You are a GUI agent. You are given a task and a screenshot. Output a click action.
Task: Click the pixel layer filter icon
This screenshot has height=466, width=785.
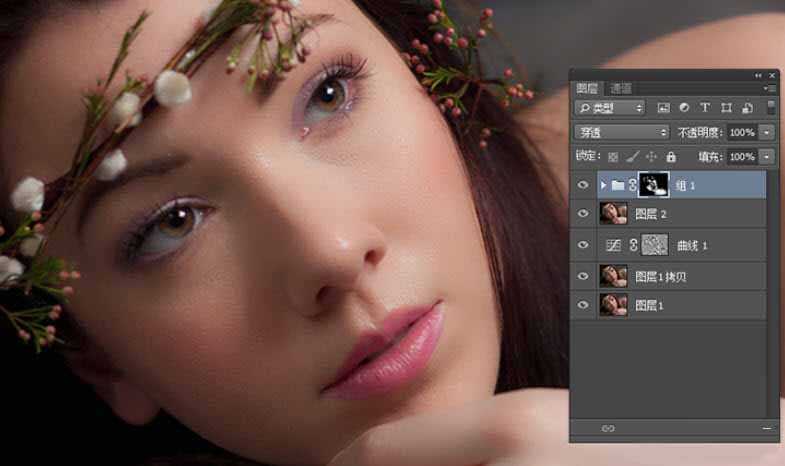coord(664,108)
